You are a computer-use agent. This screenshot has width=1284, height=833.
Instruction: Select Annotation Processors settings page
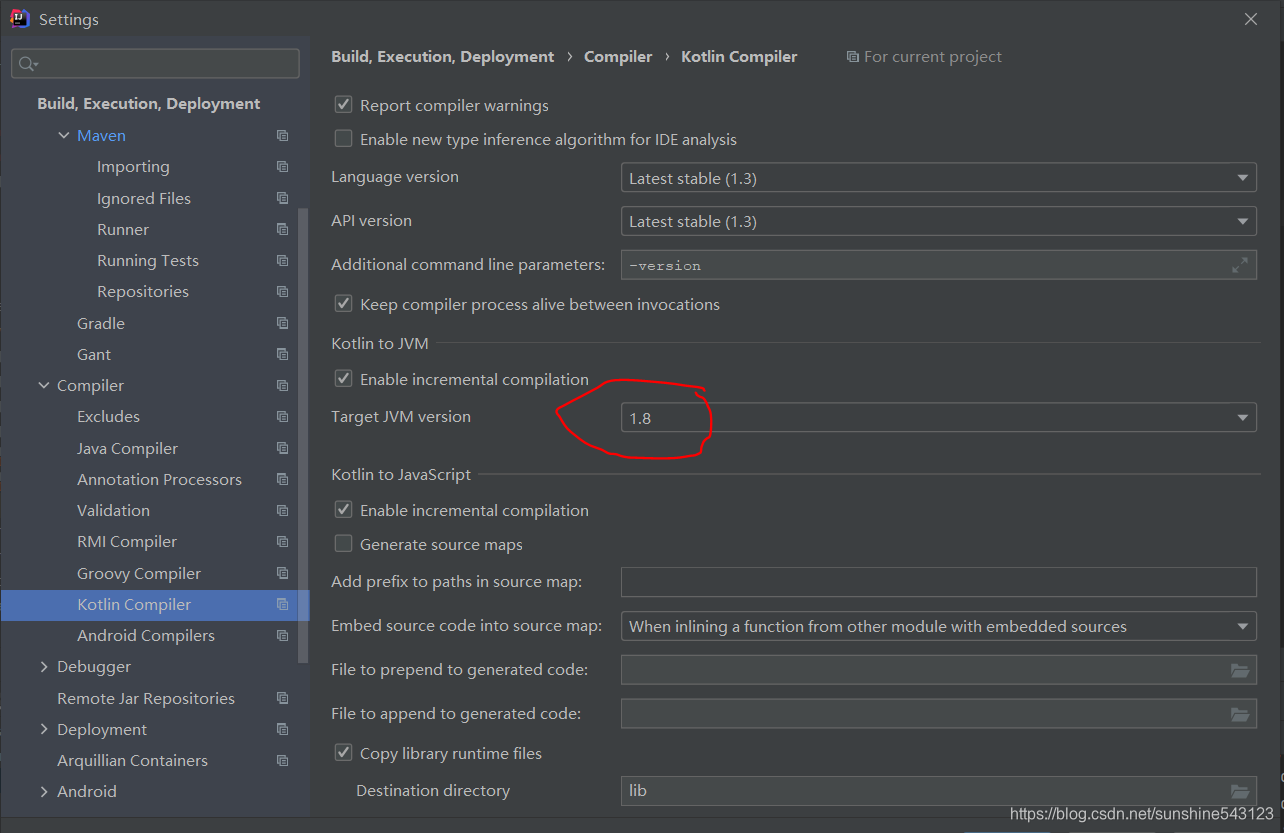point(159,479)
